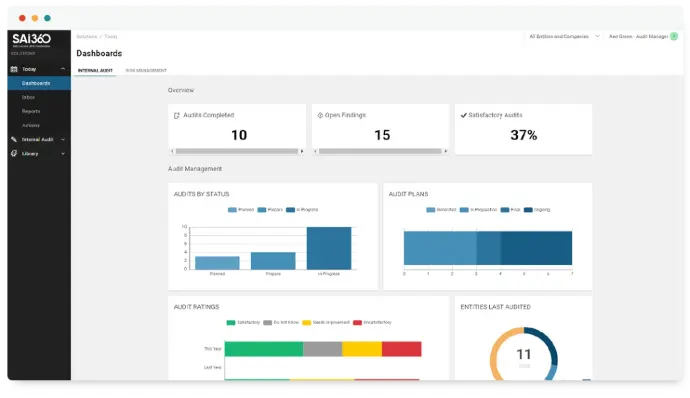
Task: Click the Satisfactory Audits checkmark icon
Action: click(x=463, y=115)
